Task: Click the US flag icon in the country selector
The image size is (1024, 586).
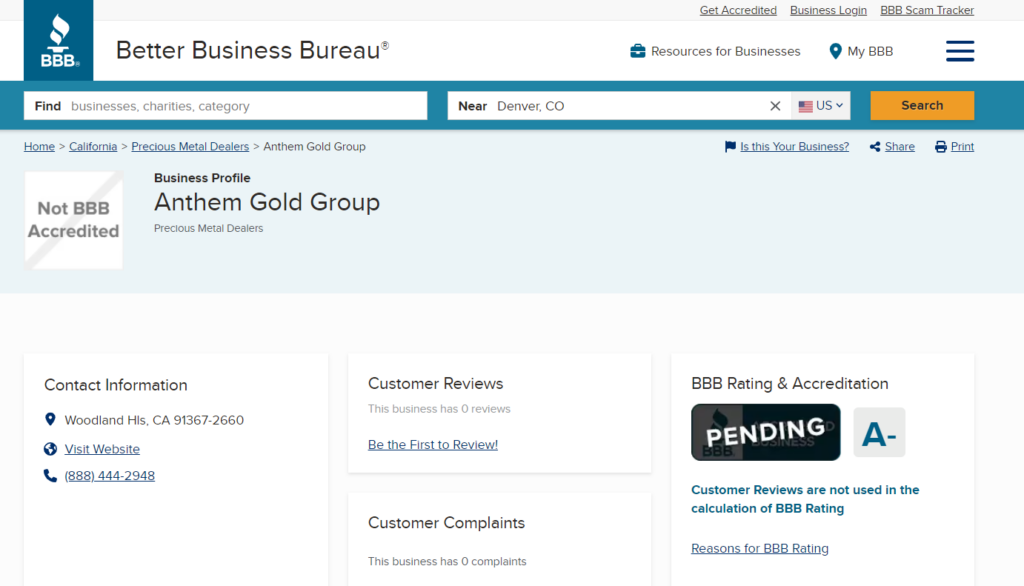Action: 805,106
